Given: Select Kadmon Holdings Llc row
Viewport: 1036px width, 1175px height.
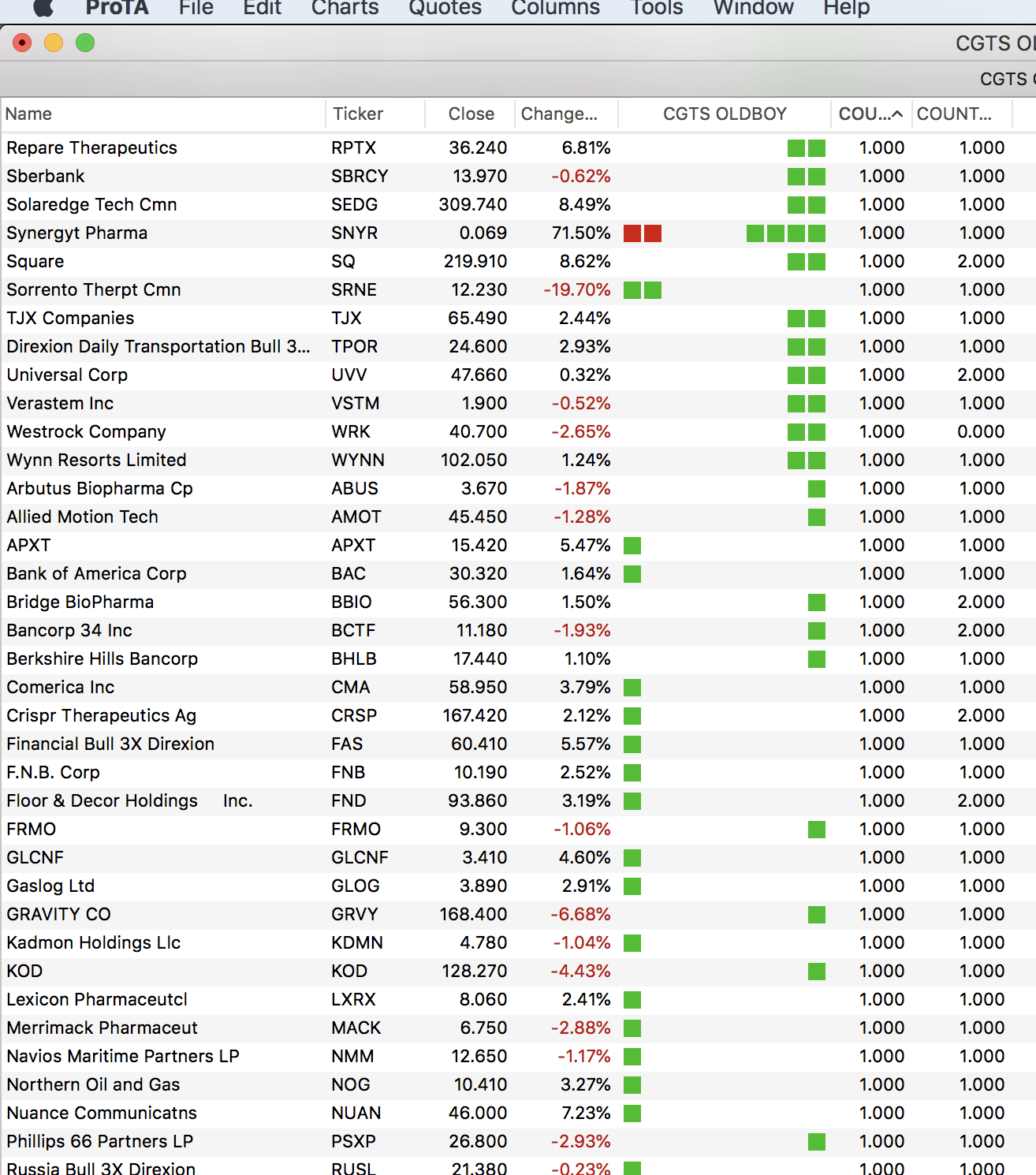Looking at the screenshot, I should click(x=518, y=943).
